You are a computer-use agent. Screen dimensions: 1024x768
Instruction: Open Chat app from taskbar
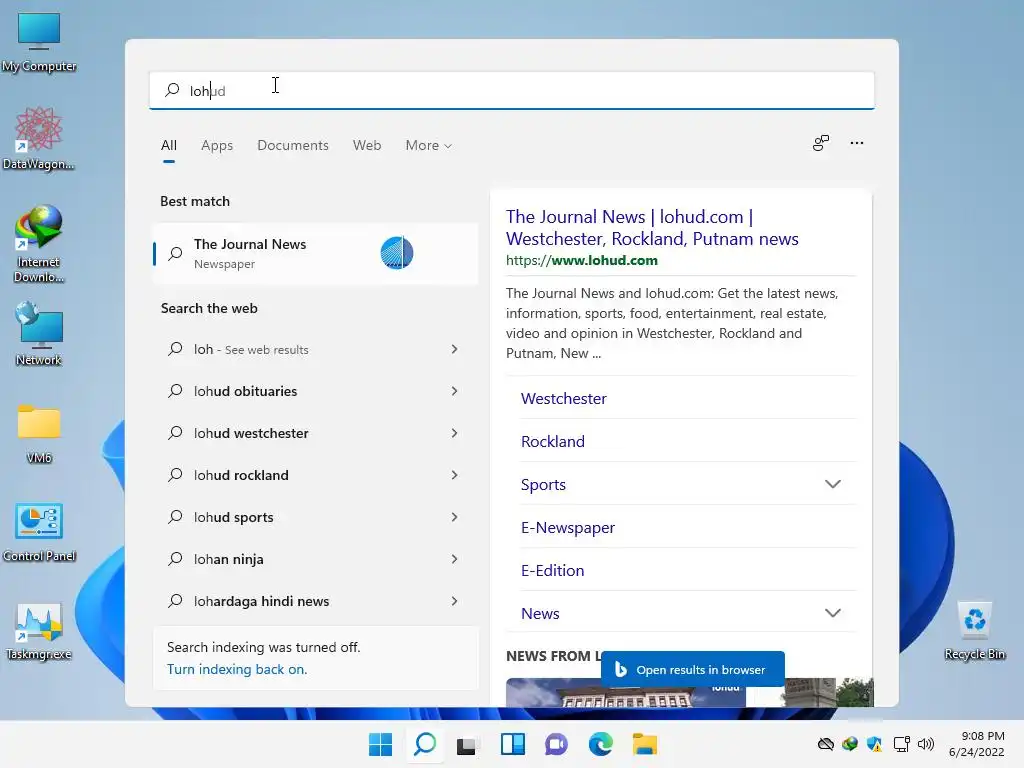556,744
